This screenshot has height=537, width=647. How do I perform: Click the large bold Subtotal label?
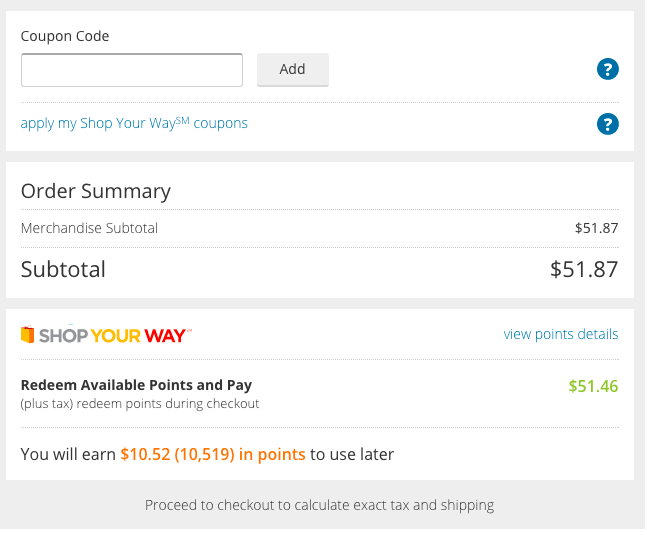tap(63, 269)
